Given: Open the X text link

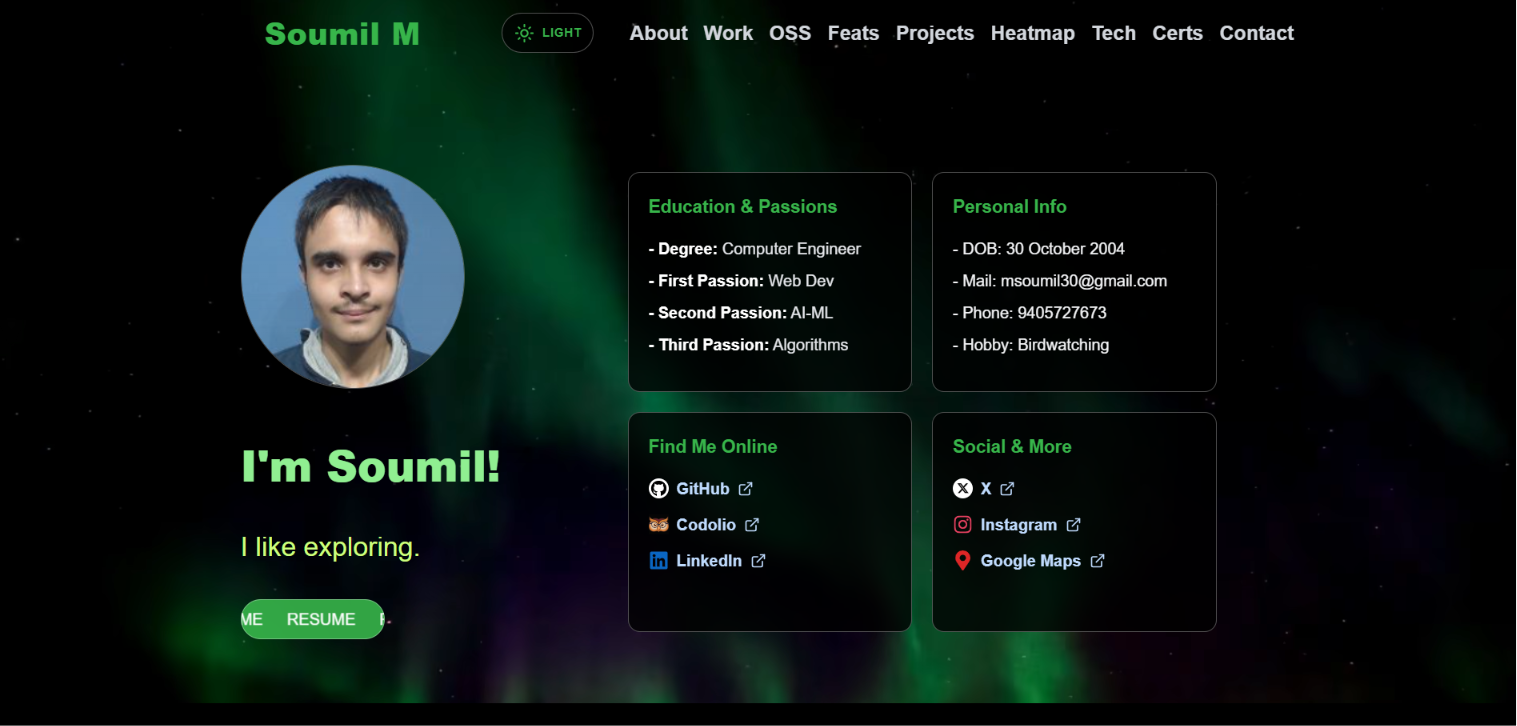Looking at the screenshot, I should pos(986,489).
